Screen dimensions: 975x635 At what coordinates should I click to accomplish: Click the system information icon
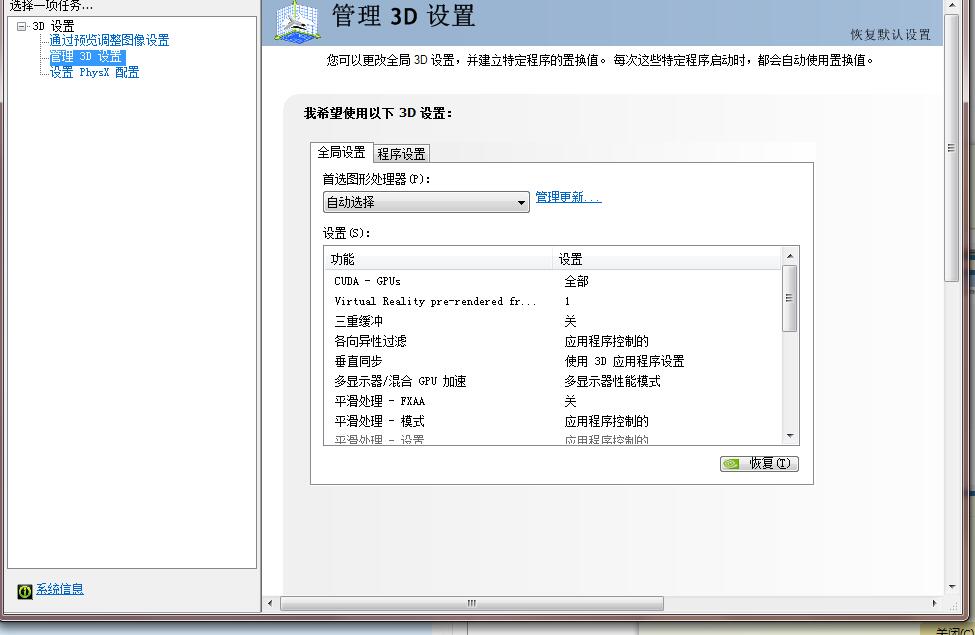tap(25, 591)
